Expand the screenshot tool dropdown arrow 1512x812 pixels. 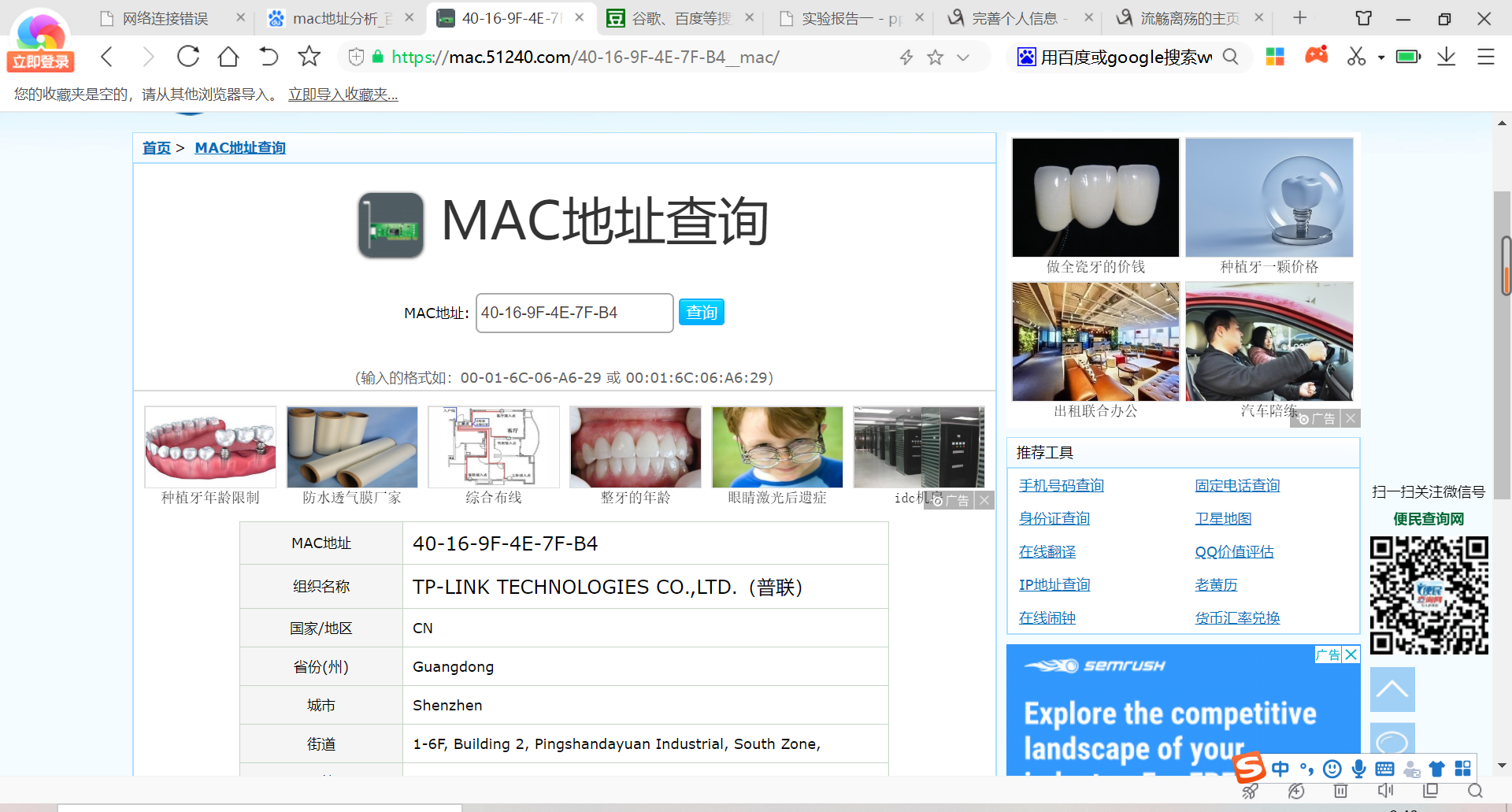pos(1381,57)
